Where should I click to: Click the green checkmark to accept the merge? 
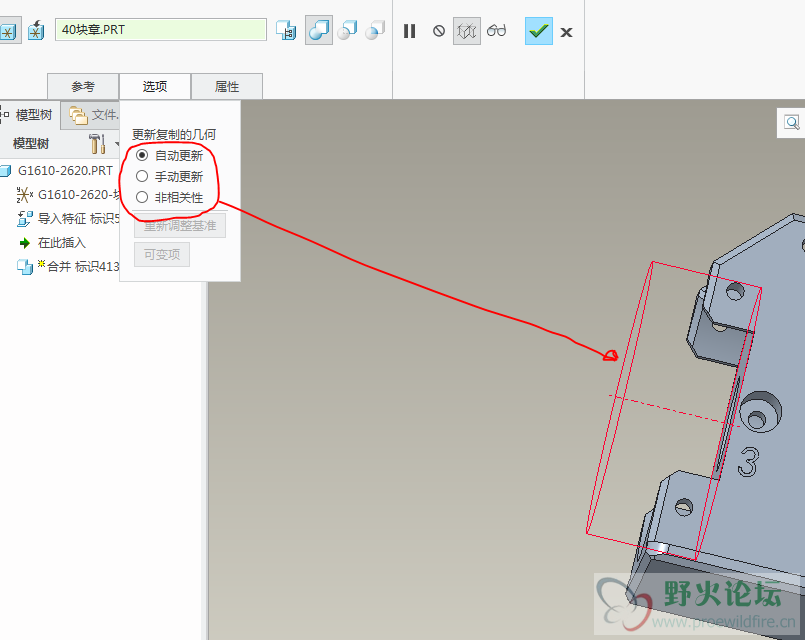(x=539, y=31)
